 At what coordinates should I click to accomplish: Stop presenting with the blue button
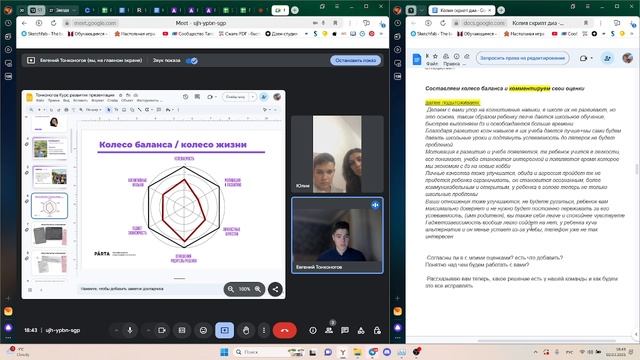pyautogui.click(x=356, y=60)
